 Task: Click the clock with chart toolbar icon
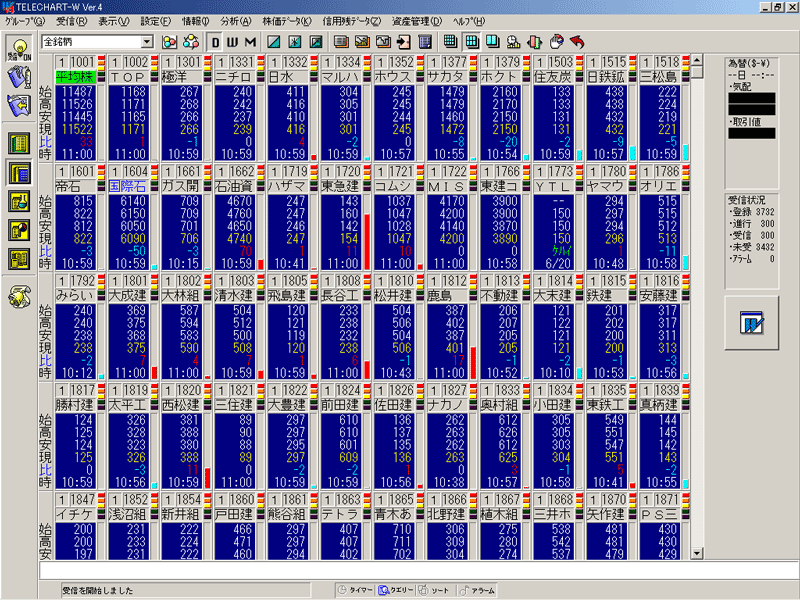[513, 42]
